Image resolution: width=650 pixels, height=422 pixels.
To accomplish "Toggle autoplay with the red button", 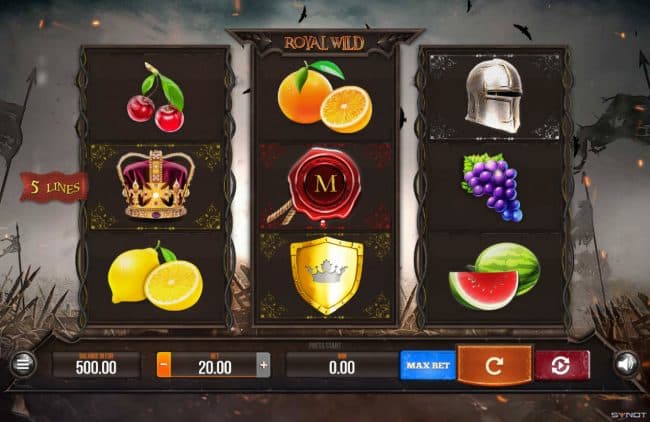I will (562, 365).
